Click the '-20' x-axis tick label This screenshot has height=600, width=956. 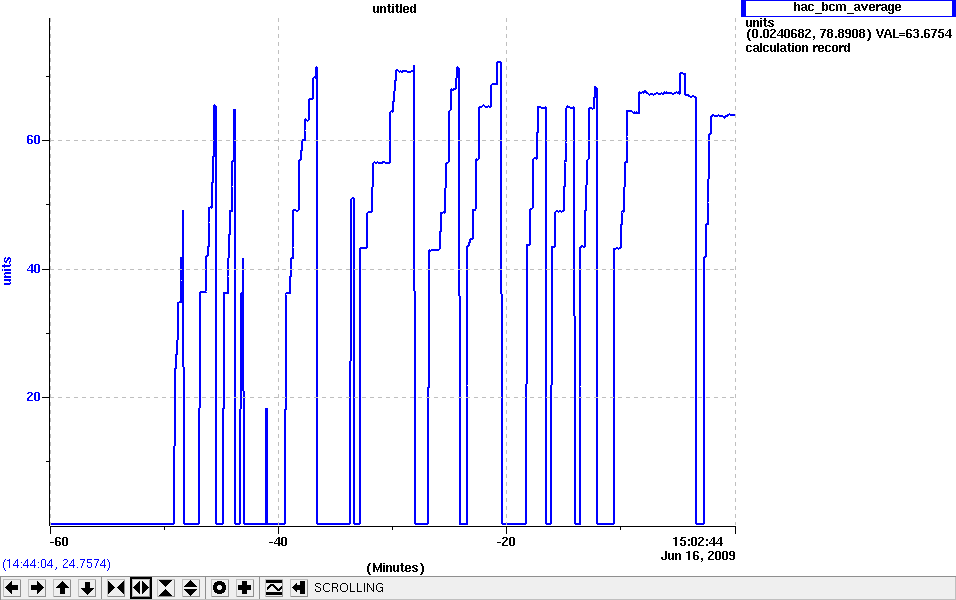coord(505,542)
